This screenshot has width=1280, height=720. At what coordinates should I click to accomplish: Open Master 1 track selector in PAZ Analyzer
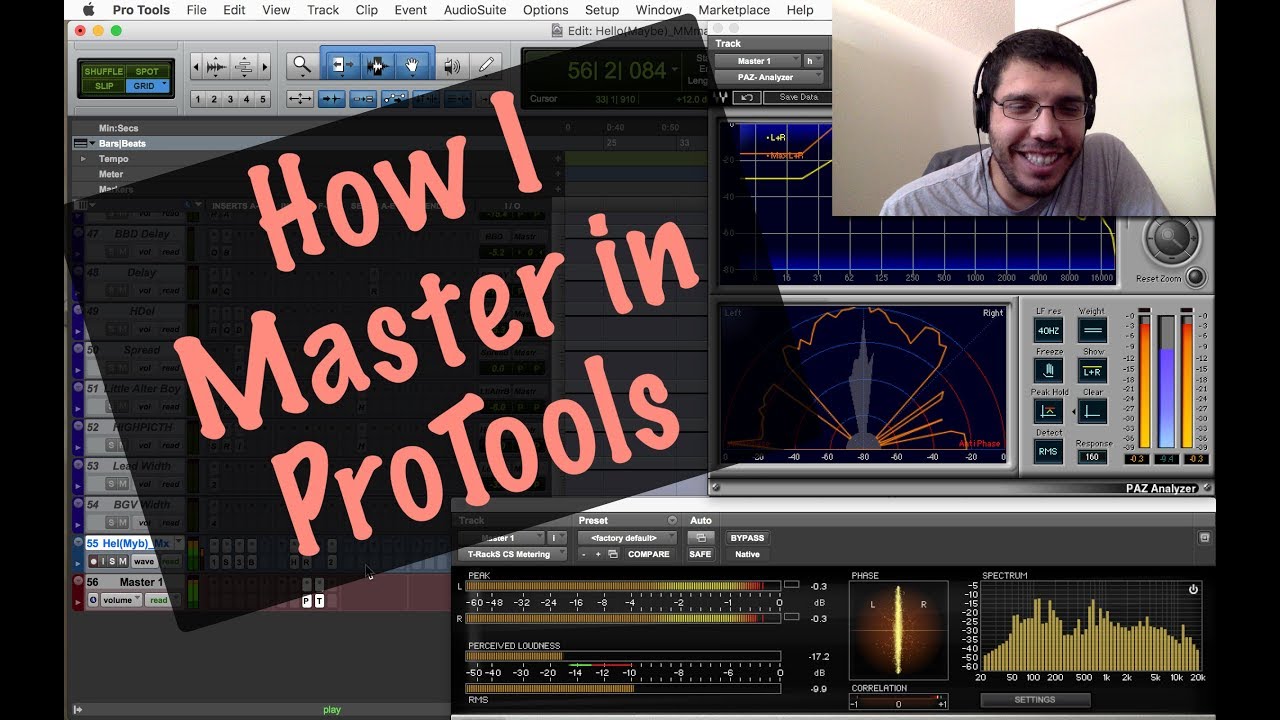click(757, 61)
